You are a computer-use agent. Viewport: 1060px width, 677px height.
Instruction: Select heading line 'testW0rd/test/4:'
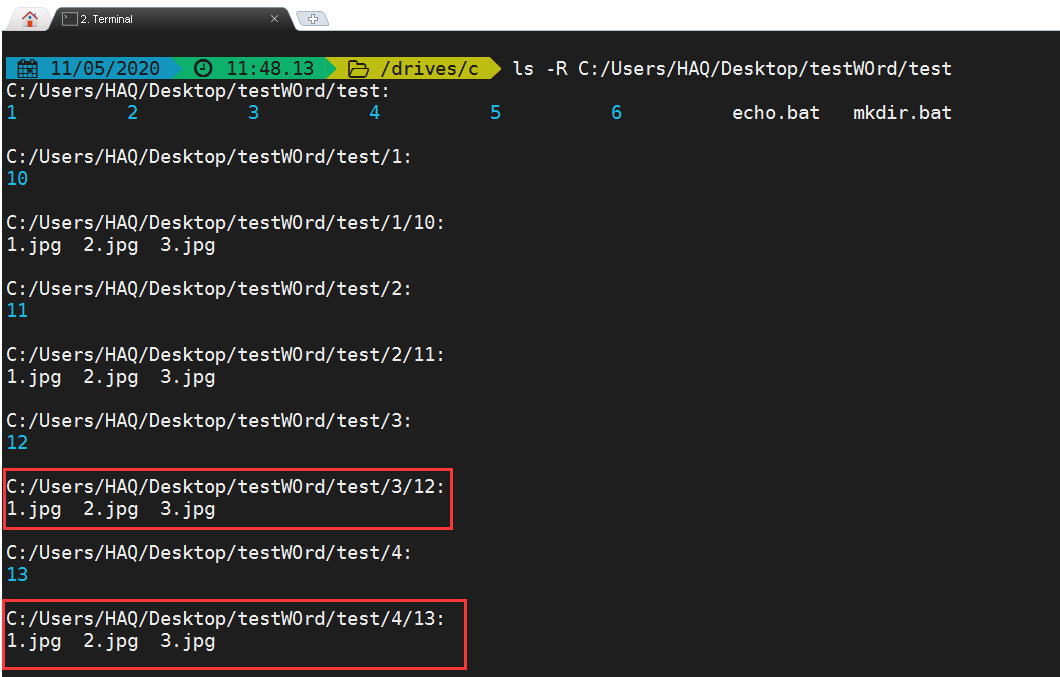tap(209, 553)
